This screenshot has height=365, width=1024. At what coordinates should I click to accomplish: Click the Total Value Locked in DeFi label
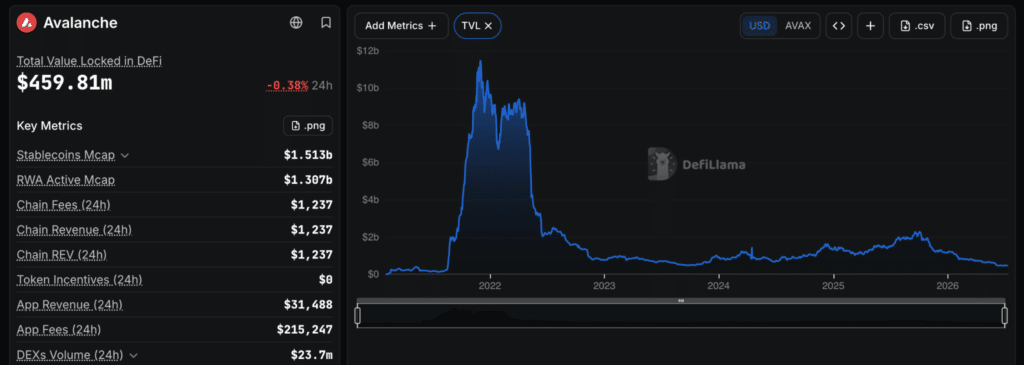(89, 61)
